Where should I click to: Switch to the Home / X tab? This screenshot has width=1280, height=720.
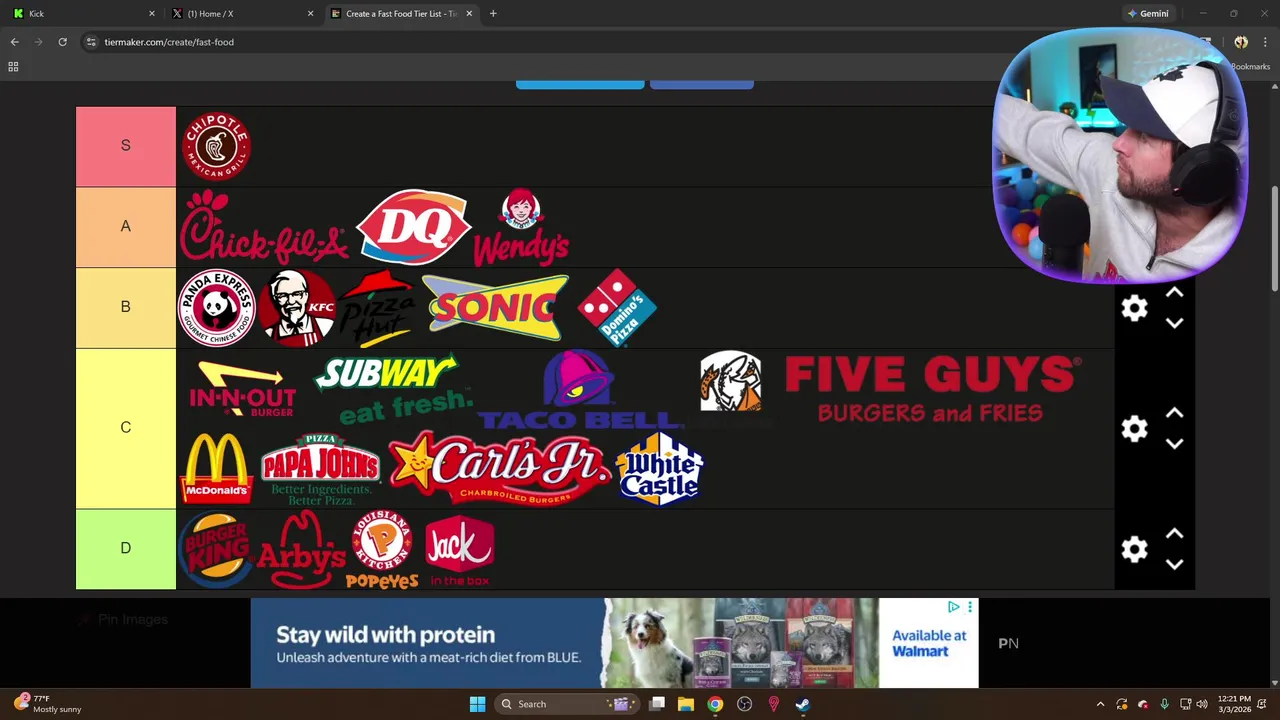(x=240, y=14)
